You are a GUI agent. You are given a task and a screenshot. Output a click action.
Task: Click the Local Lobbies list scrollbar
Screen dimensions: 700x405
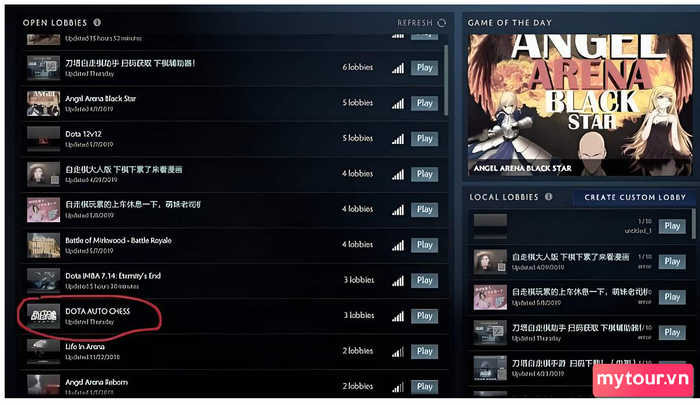pyautogui.click(x=693, y=223)
